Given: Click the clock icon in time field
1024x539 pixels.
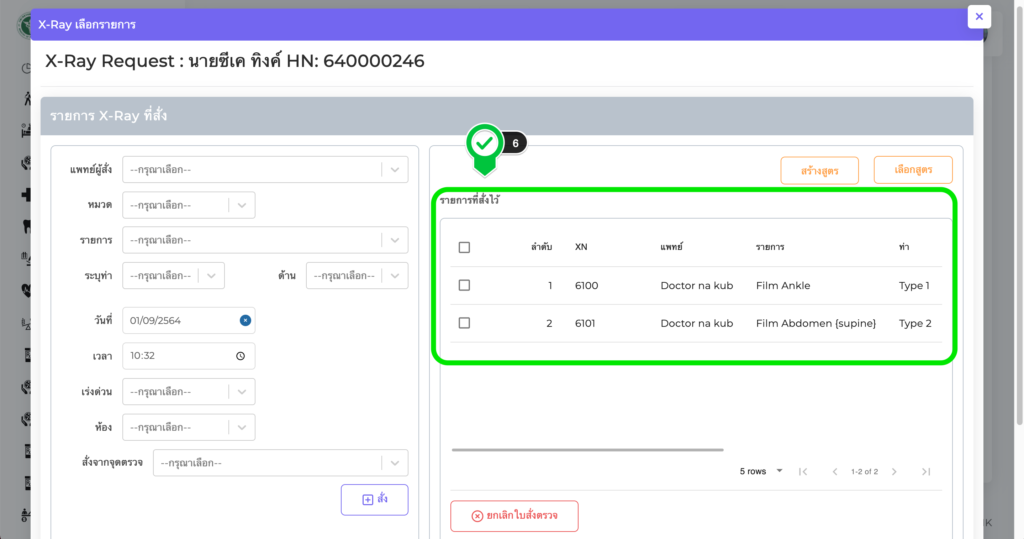Looking at the screenshot, I should 240,356.
